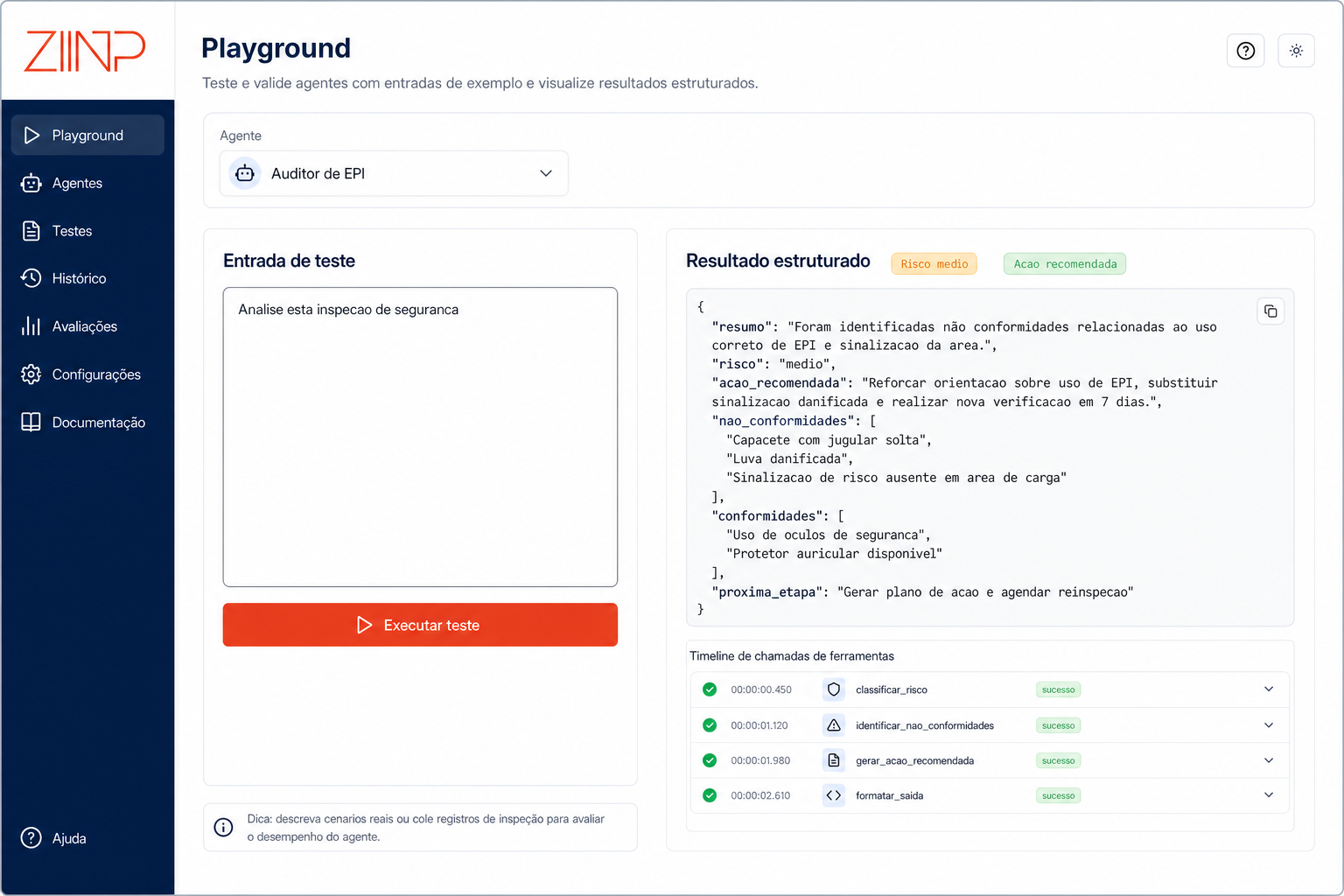Screen dimensions: 1344x896
Task: Click the Resultado estruturado heading
Action: point(778,261)
